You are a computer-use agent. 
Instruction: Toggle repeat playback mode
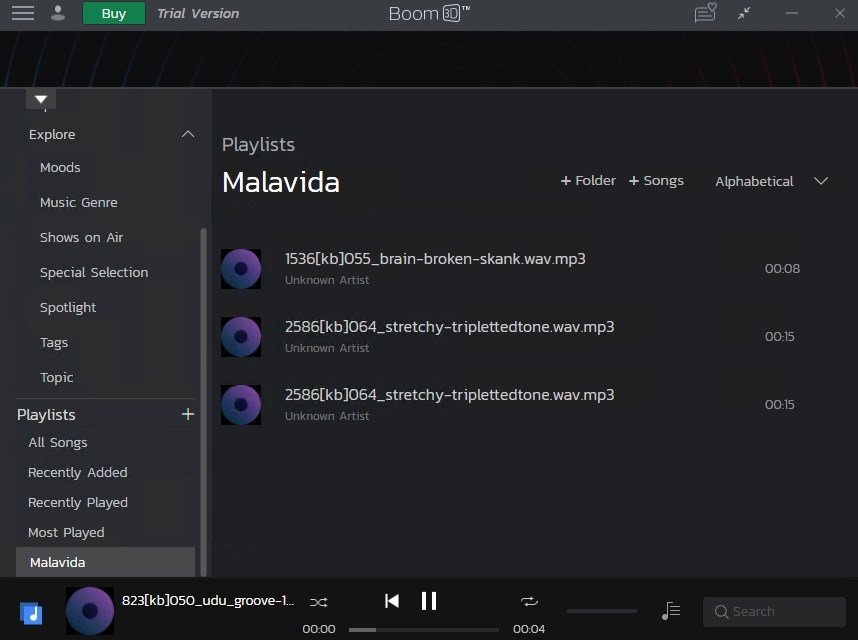(529, 602)
